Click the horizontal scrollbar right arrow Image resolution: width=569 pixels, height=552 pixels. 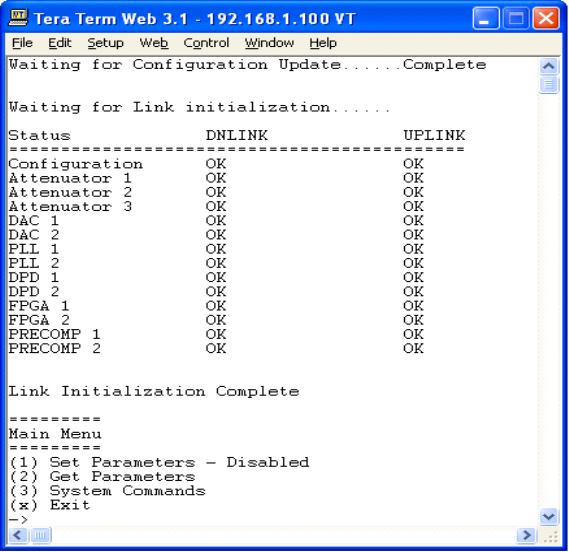pyautogui.click(x=527, y=535)
